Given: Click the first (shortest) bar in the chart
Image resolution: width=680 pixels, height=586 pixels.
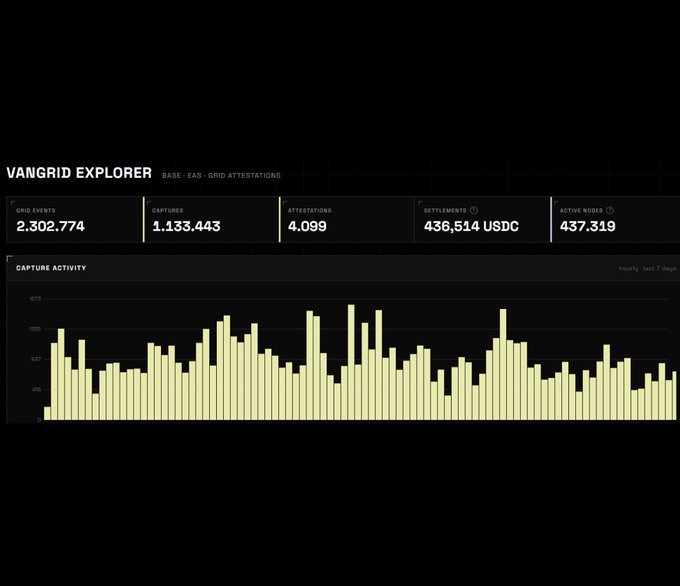Looking at the screenshot, I should [x=47, y=413].
